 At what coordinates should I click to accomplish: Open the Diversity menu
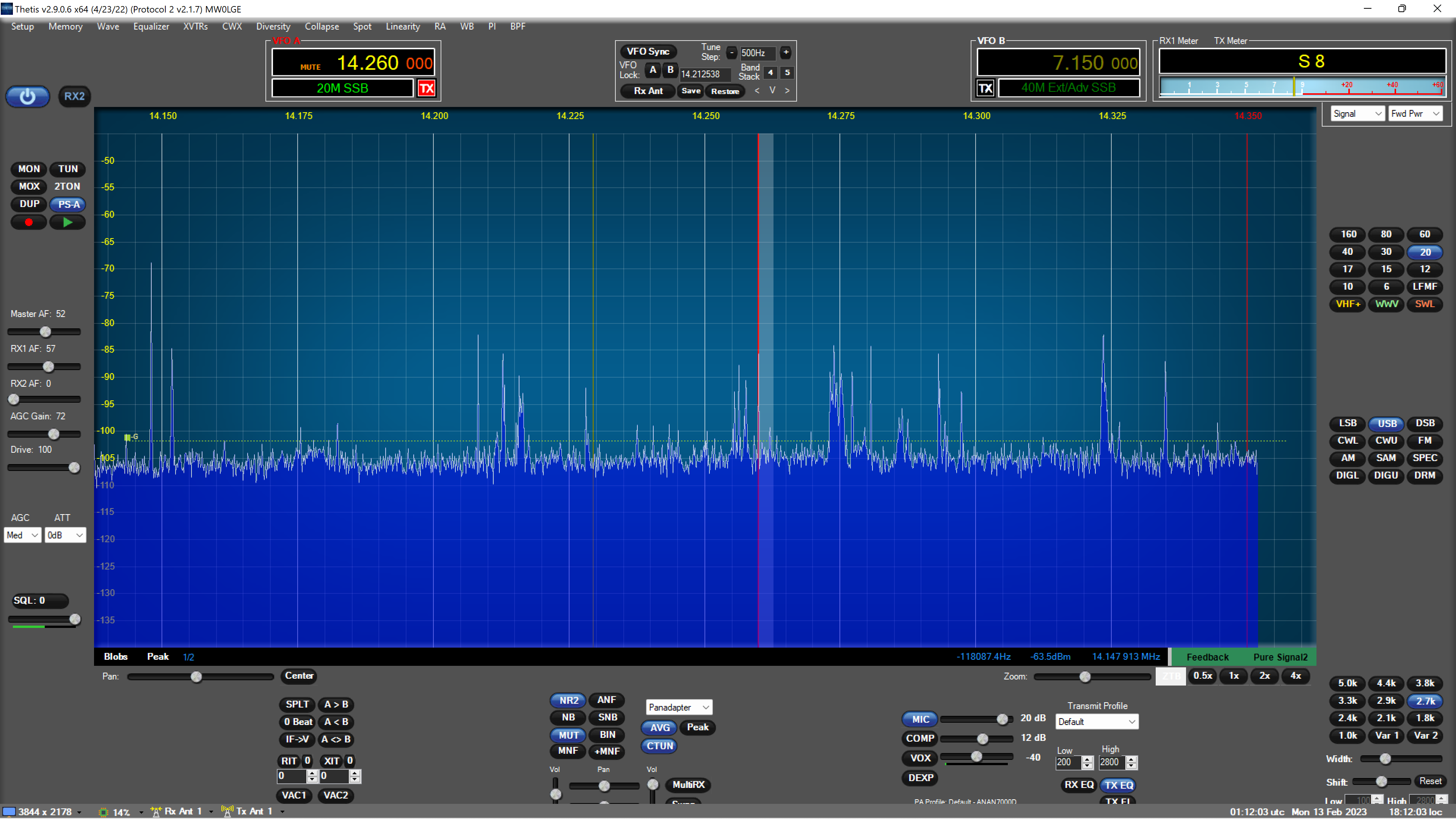273,27
